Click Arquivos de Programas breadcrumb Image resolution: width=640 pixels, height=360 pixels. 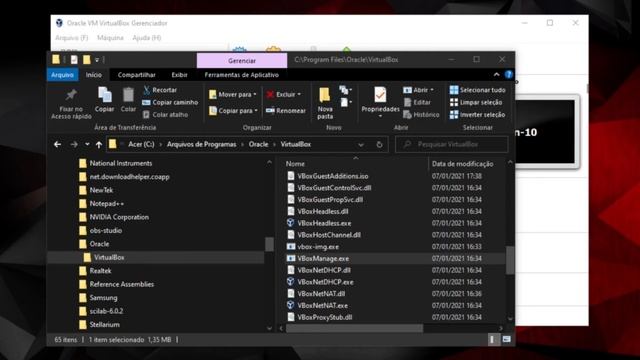[202, 144]
